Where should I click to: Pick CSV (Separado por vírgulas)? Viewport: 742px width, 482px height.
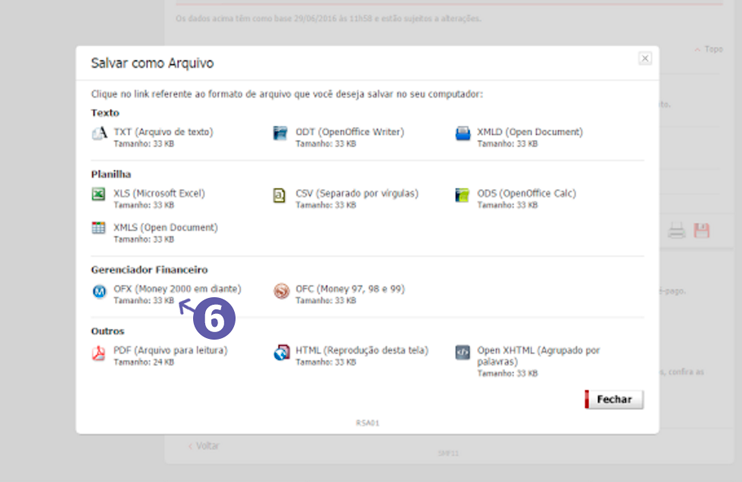pyautogui.click(x=357, y=193)
